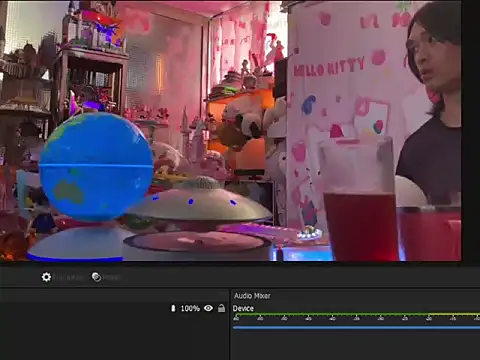
Task: Toggle source visibility with the eye icon
Action: (209, 308)
